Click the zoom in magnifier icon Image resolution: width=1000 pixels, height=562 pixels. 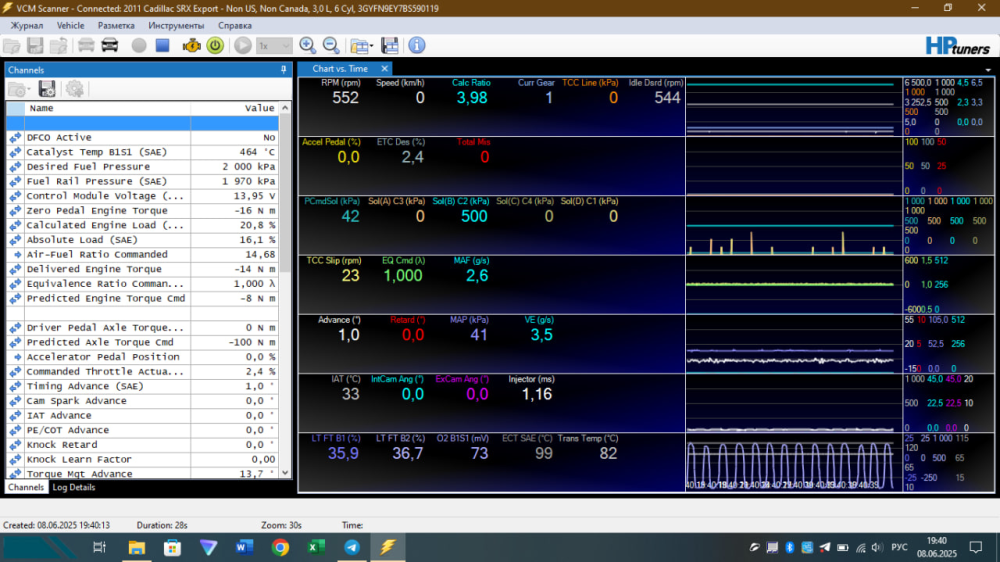pyautogui.click(x=307, y=45)
